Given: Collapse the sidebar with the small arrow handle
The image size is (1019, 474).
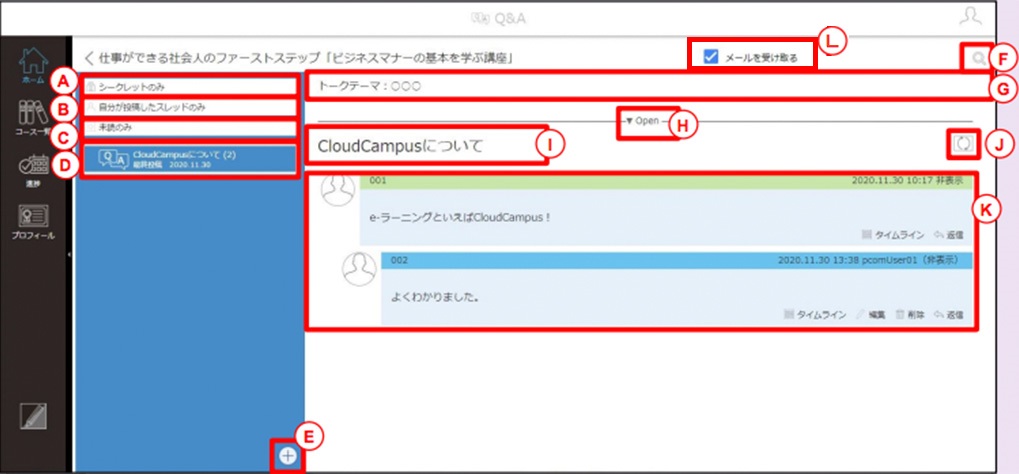Looking at the screenshot, I should 70,255.
